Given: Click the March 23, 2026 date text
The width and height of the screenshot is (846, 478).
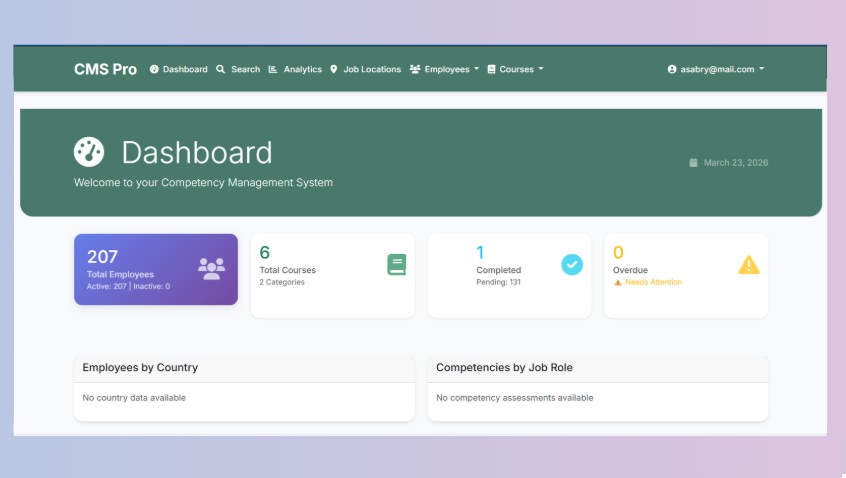Looking at the screenshot, I should tap(735, 162).
